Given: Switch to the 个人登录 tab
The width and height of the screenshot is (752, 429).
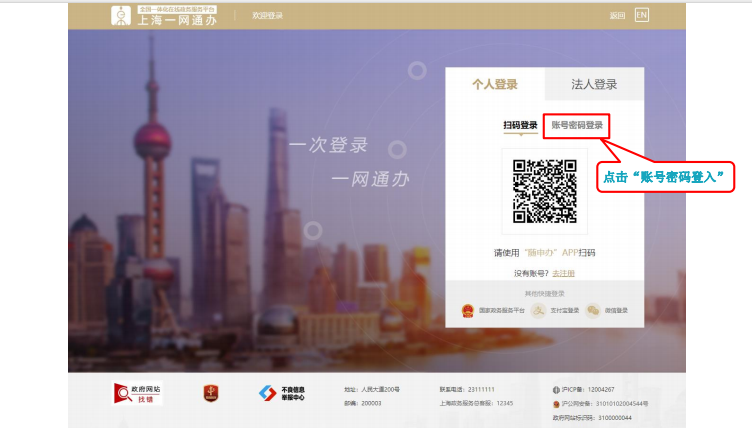Looking at the screenshot, I should pyautogui.click(x=495, y=85).
